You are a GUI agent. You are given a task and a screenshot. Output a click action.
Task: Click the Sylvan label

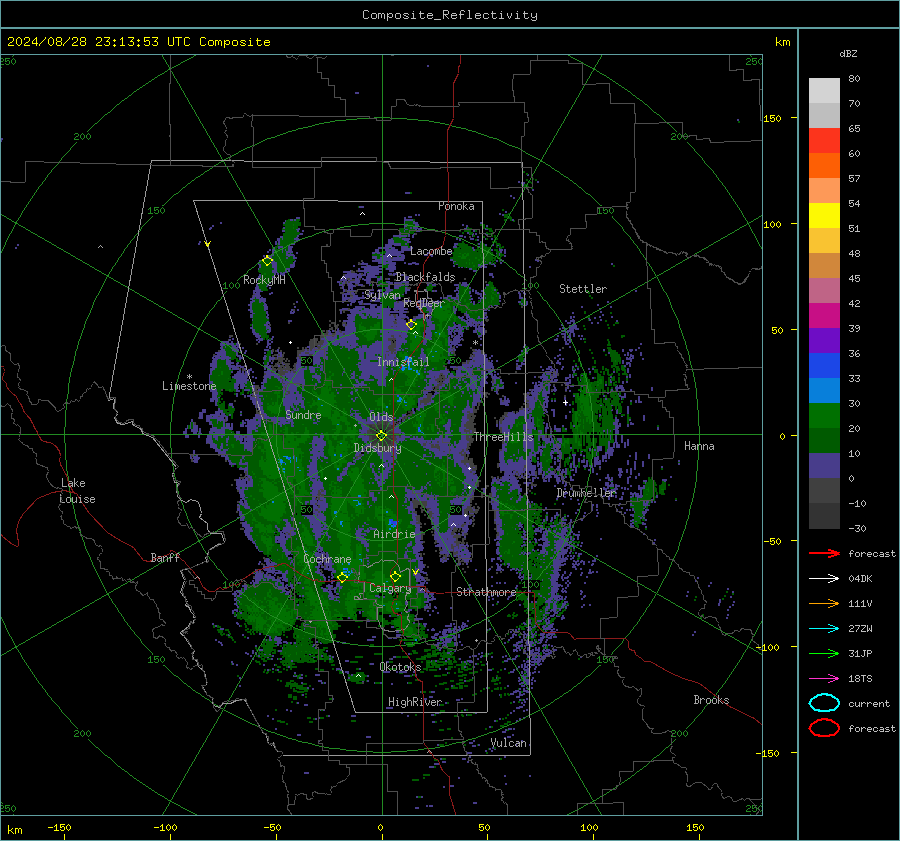(382, 295)
